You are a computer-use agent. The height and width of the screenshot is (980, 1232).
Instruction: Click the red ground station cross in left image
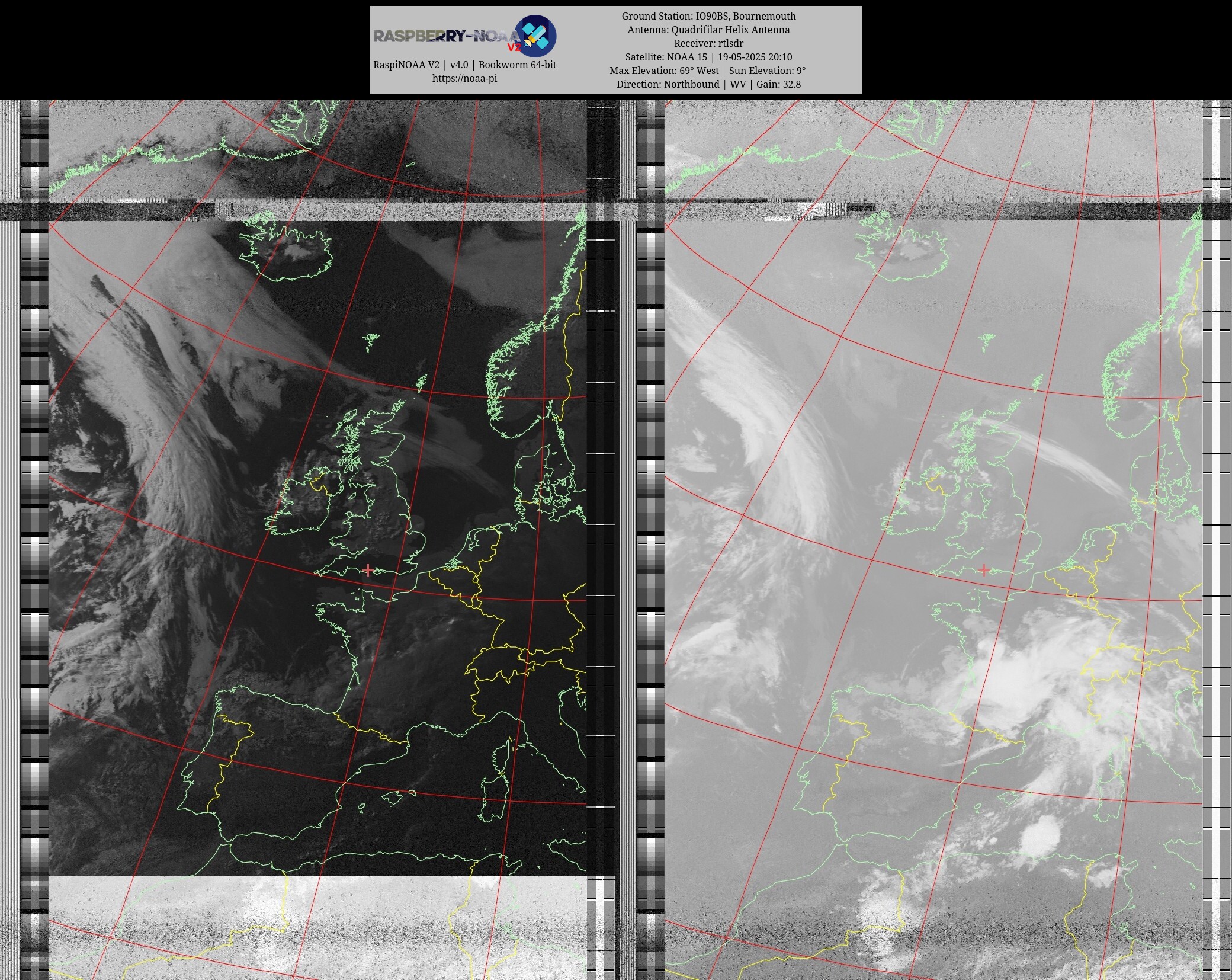(x=368, y=570)
